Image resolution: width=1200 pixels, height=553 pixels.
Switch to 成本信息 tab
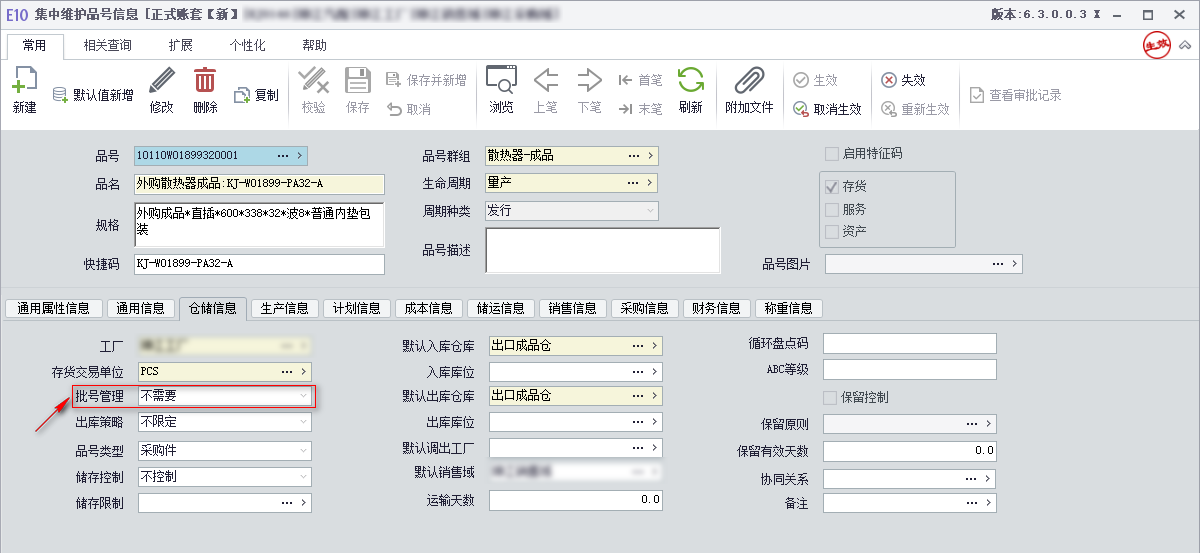429,309
